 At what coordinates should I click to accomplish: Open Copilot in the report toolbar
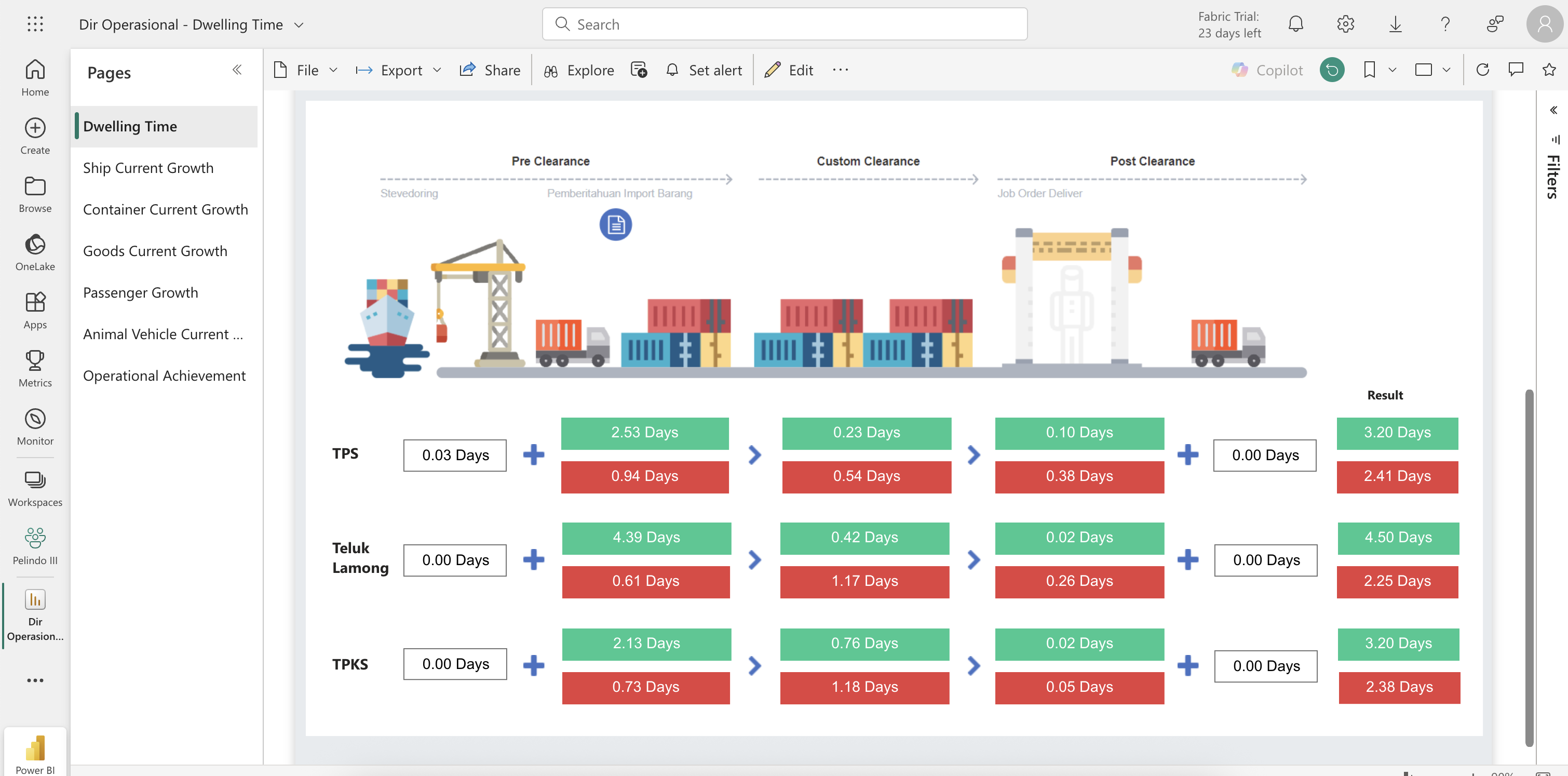tap(1267, 70)
